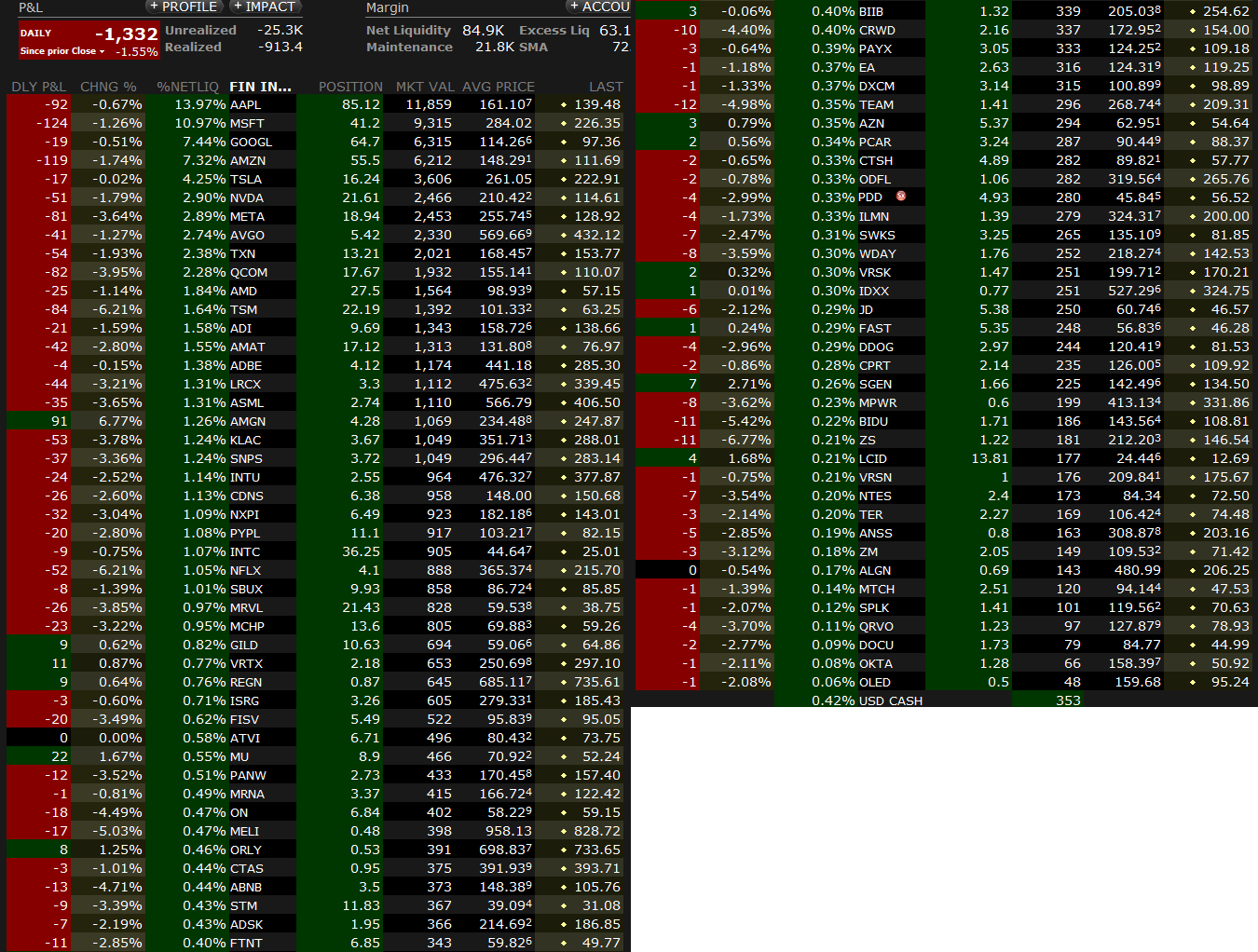Click the tick dot beside ILMN last price
The width and height of the screenshot is (1258, 952).
pyautogui.click(x=1193, y=216)
